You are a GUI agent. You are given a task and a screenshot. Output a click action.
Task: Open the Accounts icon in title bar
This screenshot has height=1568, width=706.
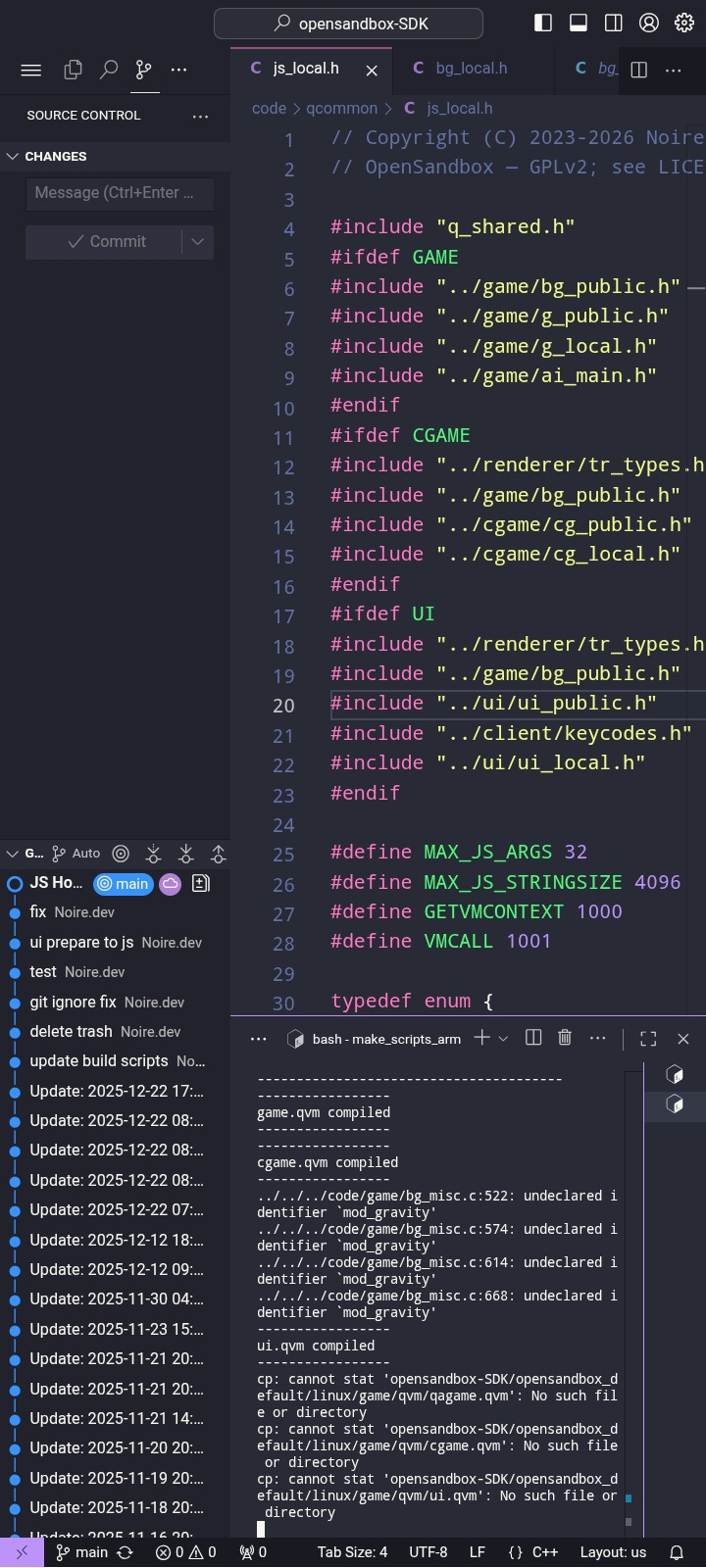click(648, 23)
